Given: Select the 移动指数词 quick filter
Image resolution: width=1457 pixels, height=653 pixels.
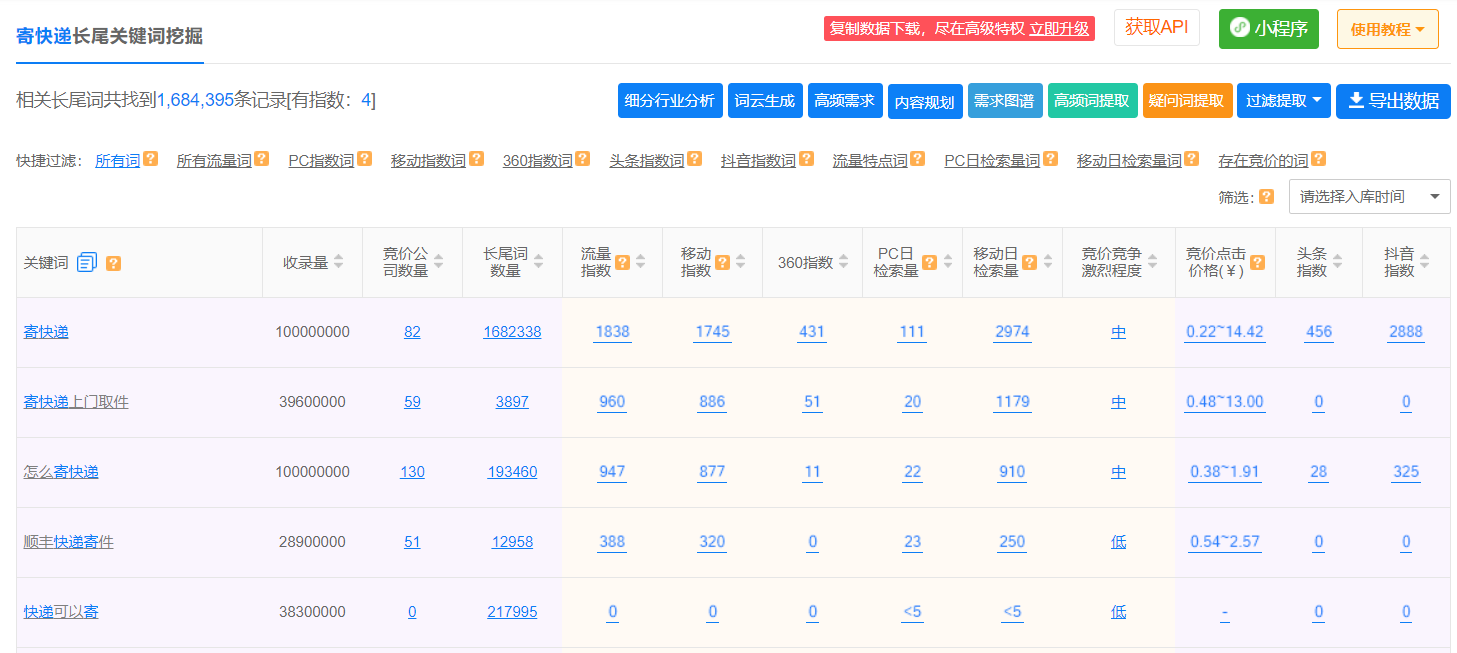Looking at the screenshot, I should coord(428,160).
